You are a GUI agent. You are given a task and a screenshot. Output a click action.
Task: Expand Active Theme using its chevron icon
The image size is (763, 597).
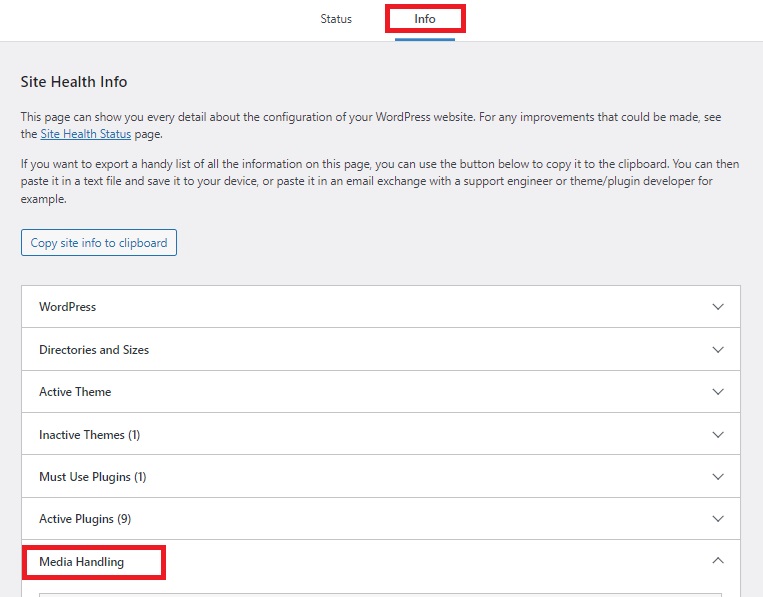click(x=717, y=392)
